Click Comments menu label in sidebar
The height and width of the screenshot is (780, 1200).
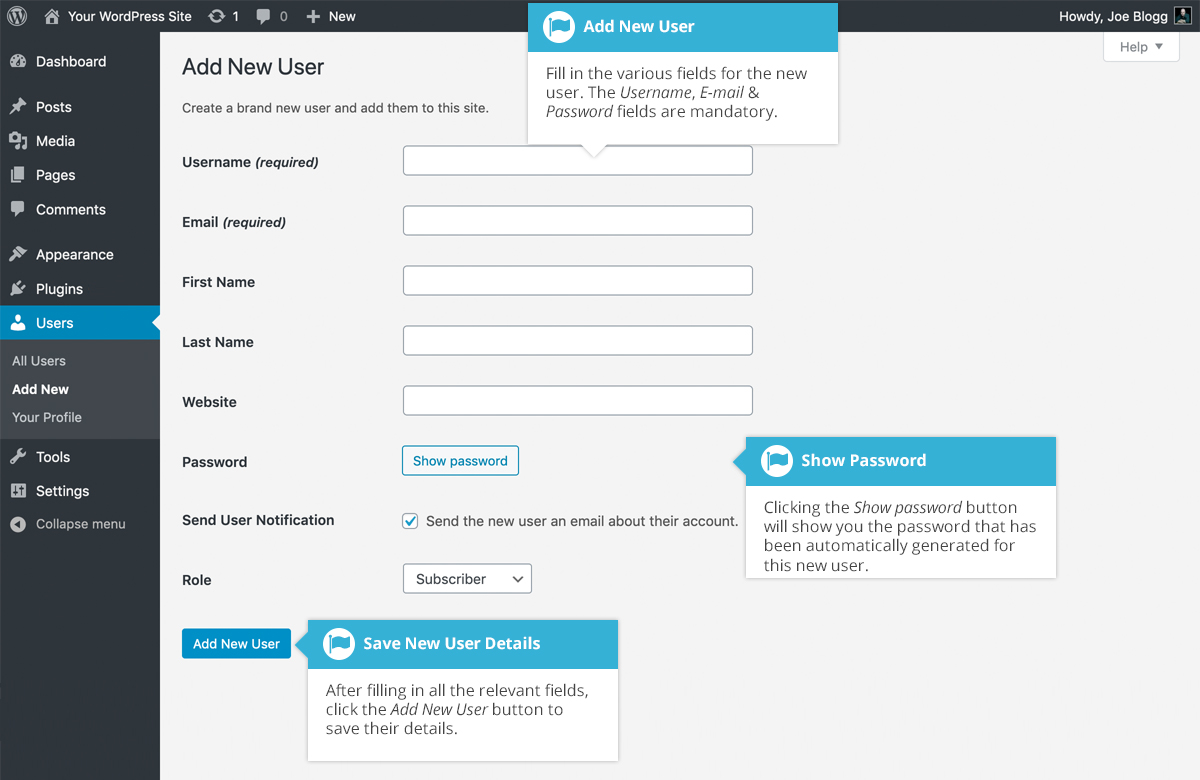tap(71, 209)
